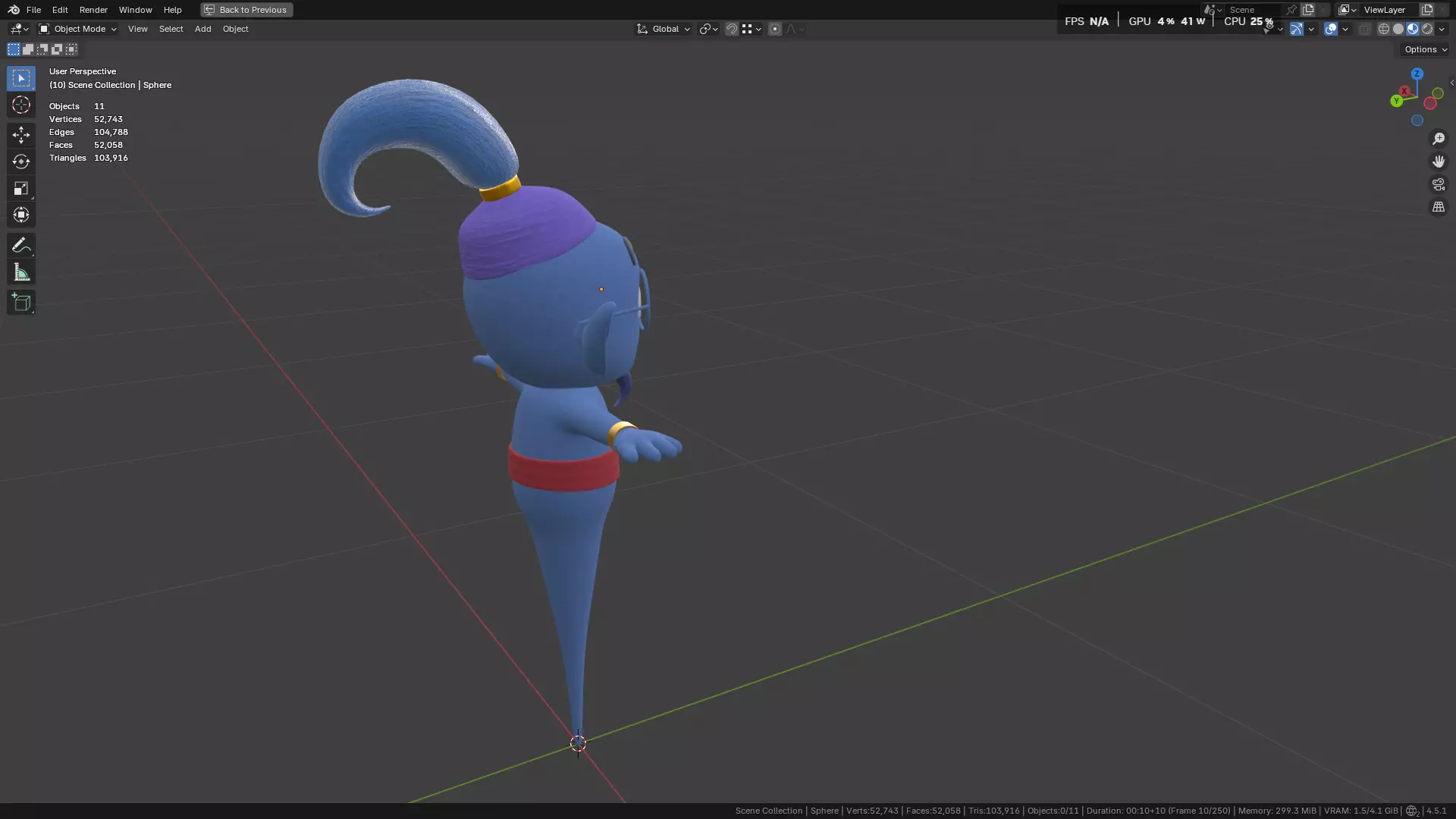Image resolution: width=1456 pixels, height=819 pixels.
Task: Select the Scale tool
Action: (x=21, y=188)
